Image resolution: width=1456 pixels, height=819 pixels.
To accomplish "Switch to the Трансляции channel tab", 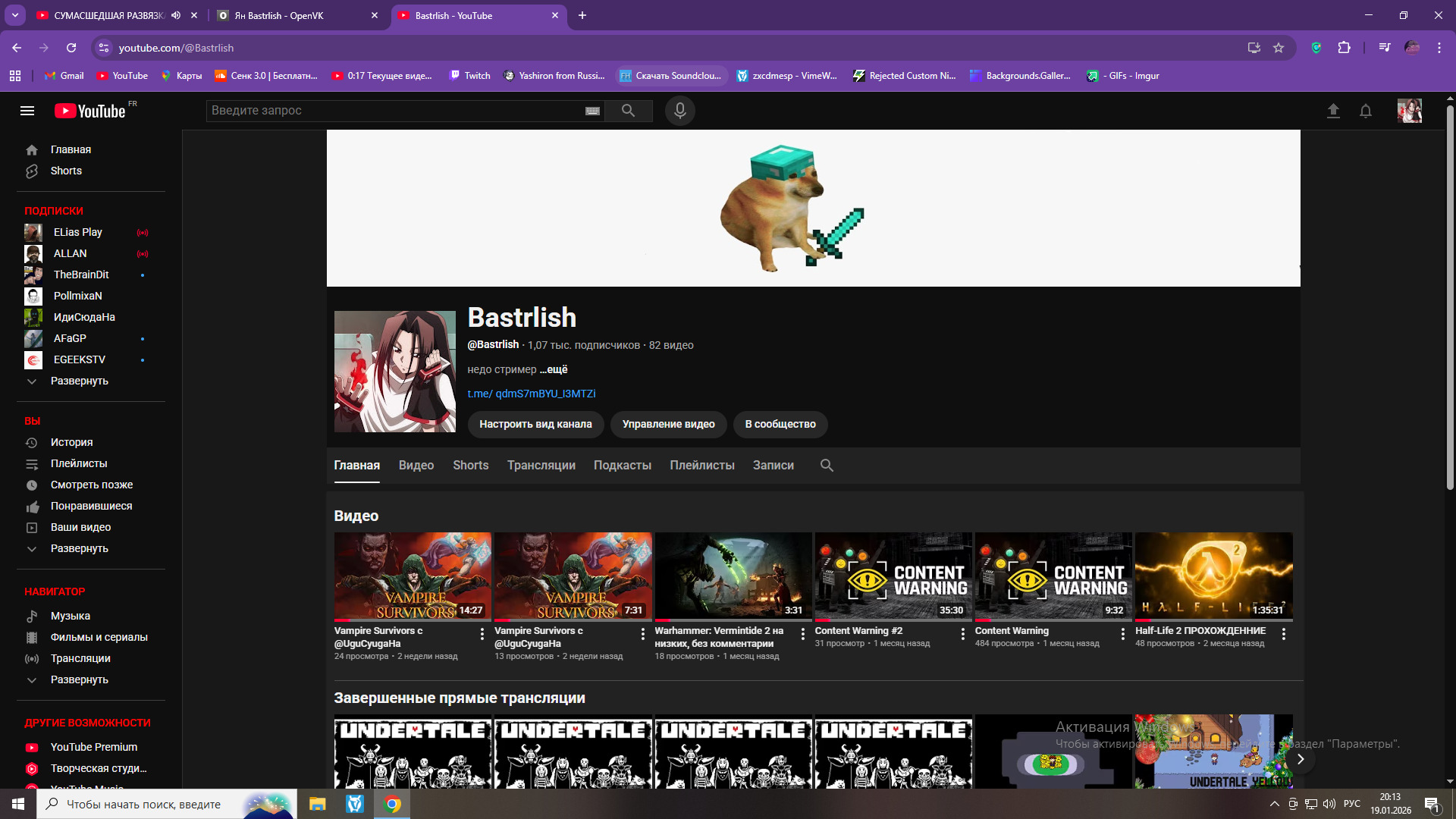I will (541, 466).
